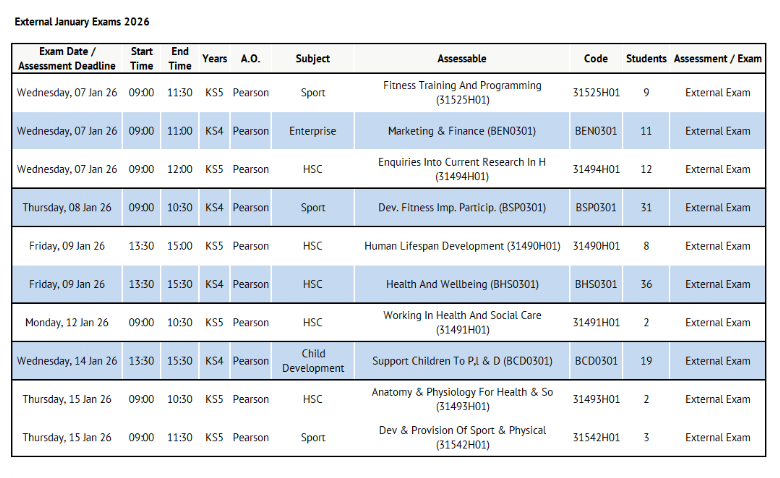
Task: Click the 'Child Development' subject cell
Action: pos(312,361)
